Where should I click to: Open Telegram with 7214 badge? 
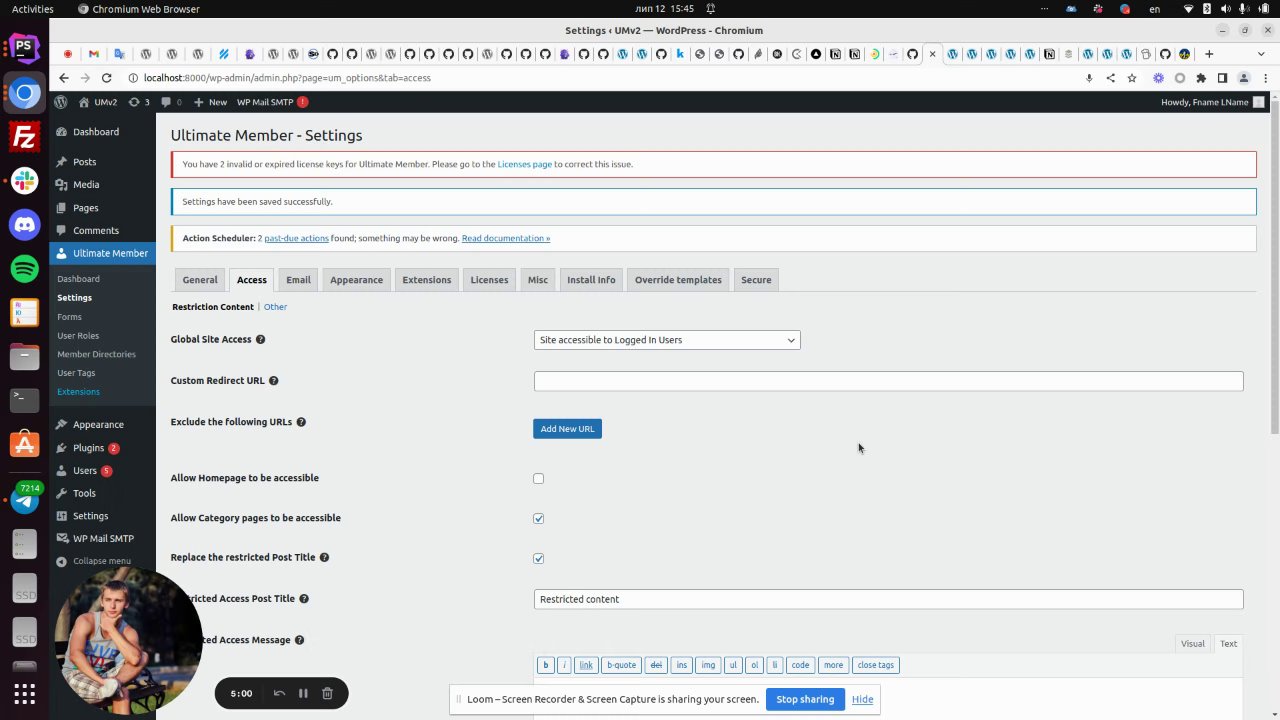24,499
